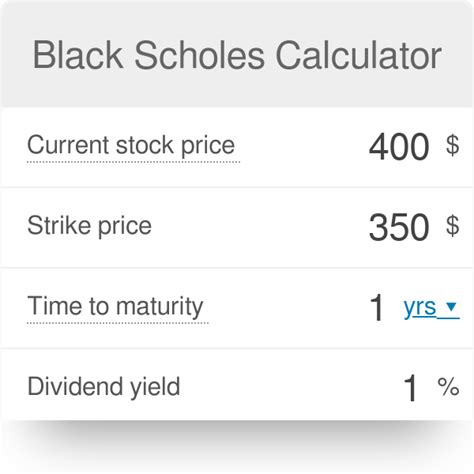Focus the dividend yield value field

pos(410,388)
